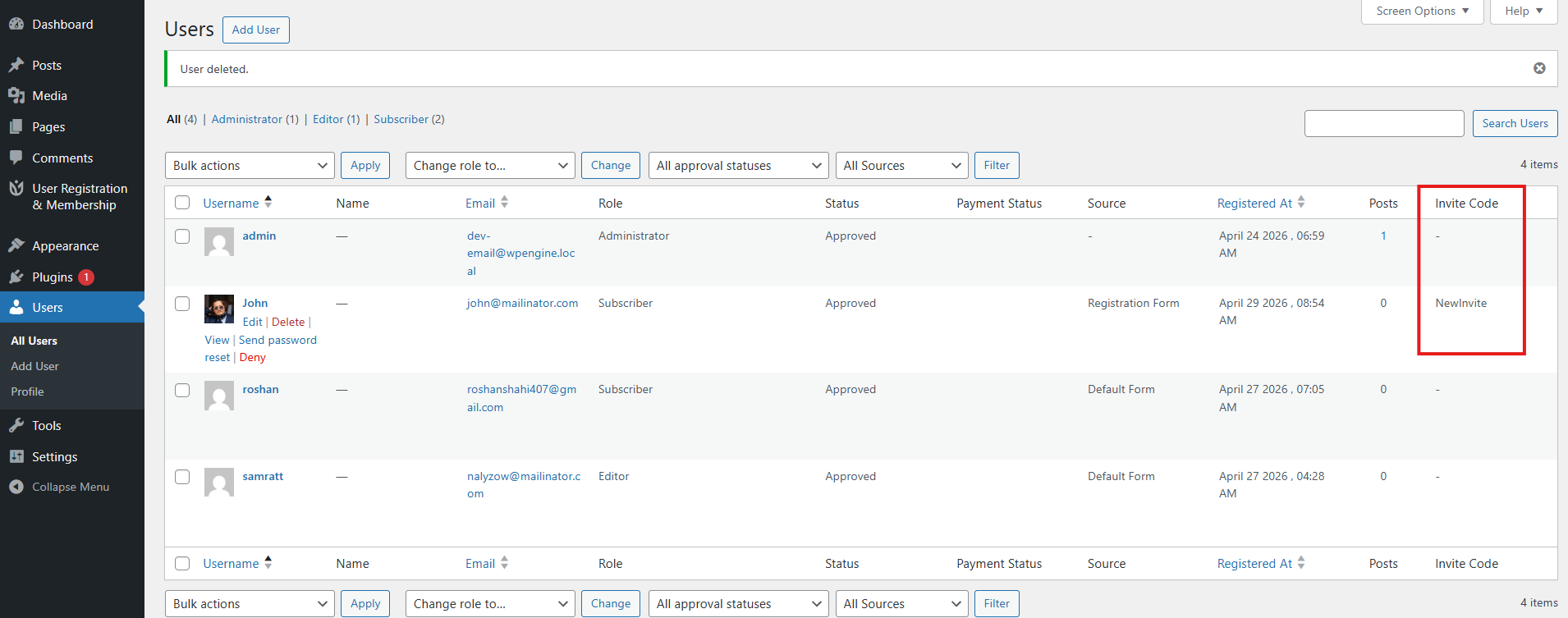
Task: Open john@mailinator.com email link
Action: tap(522, 303)
